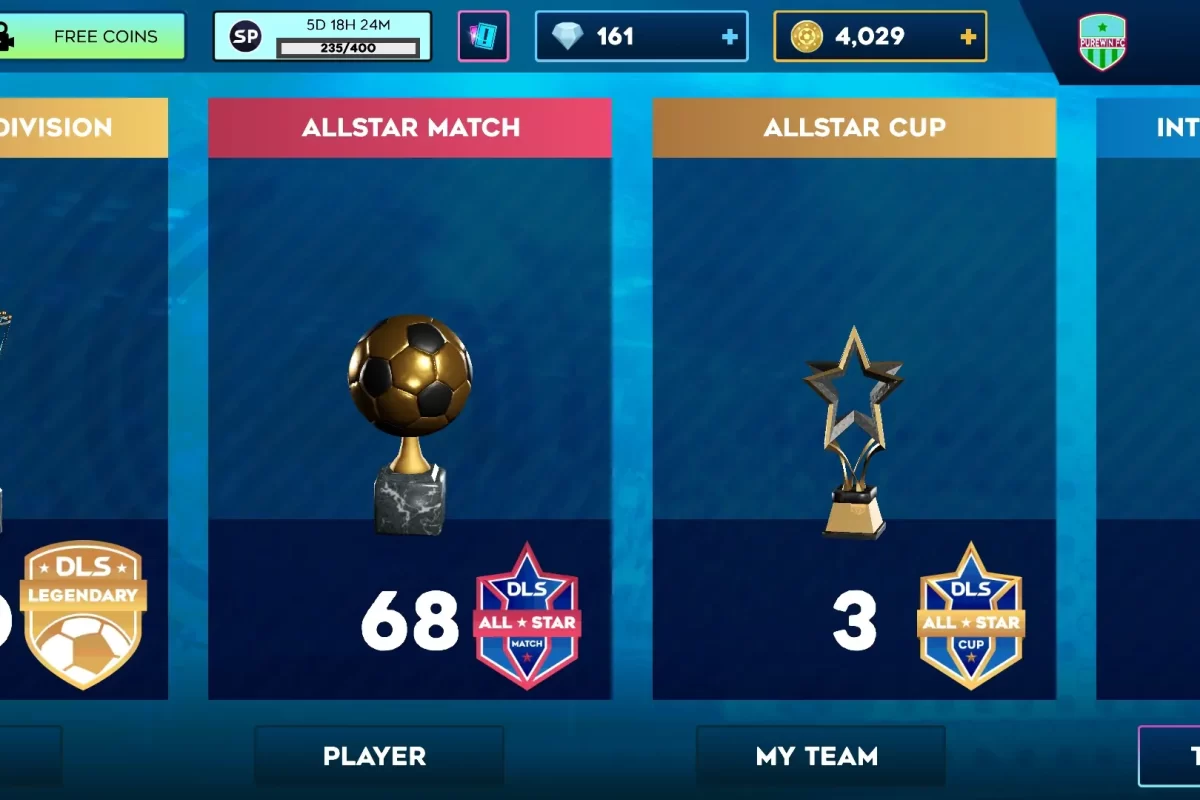Buy coins using the yellow plus
The width and height of the screenshot is (1200, 800).
pyautogui.click(x=967, y=37)
